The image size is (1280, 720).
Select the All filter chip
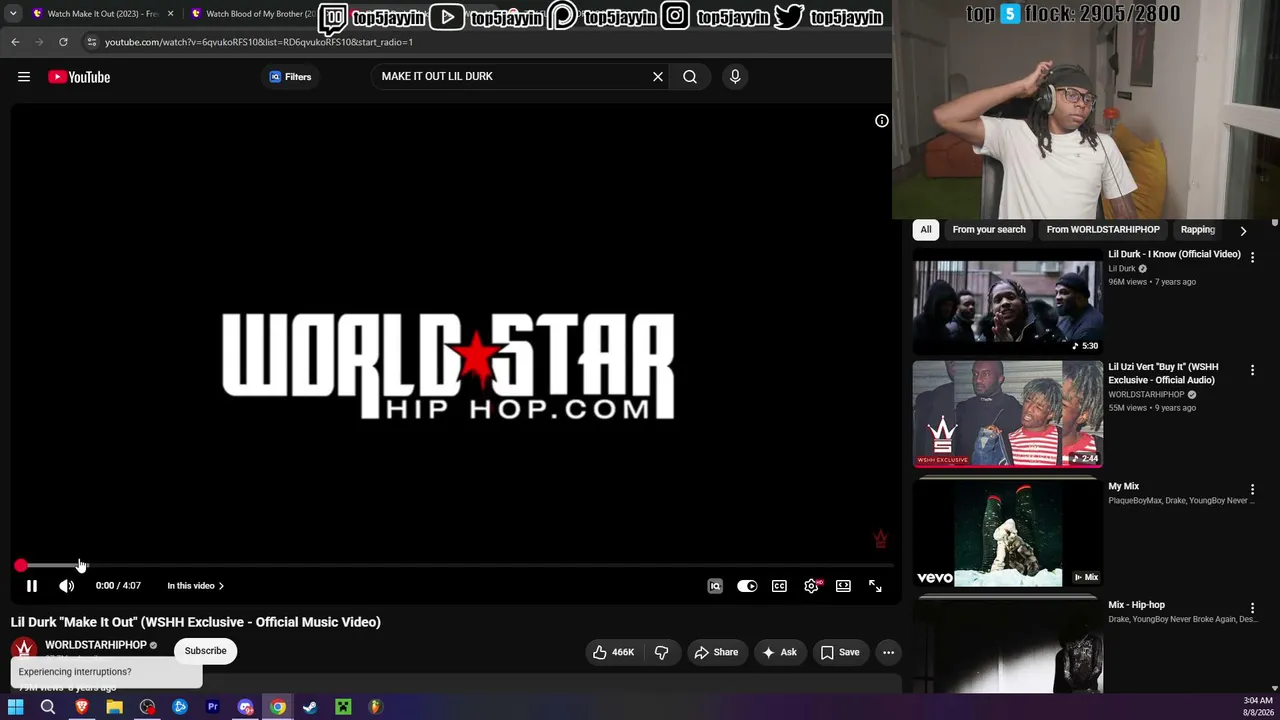(926, 230)
